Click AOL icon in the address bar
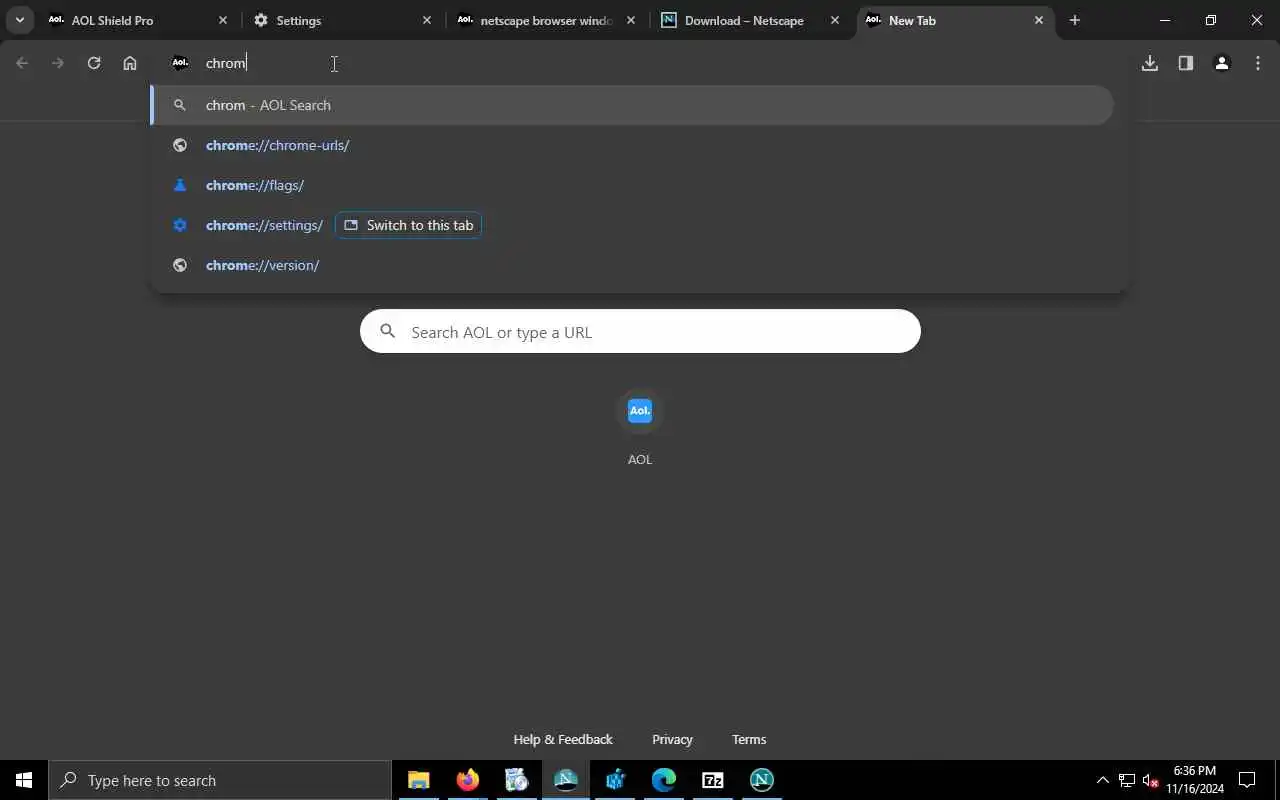The height and width of the screenshot is (800, 1280). tap(180, 63)
